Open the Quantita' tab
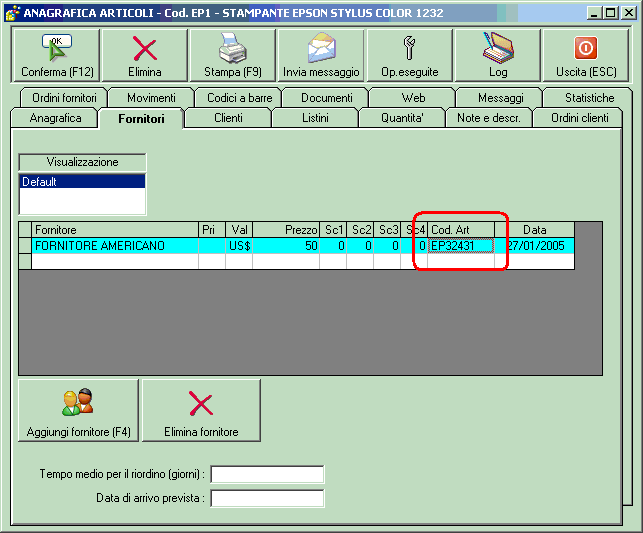643x533 pixels. click(402, 118)
